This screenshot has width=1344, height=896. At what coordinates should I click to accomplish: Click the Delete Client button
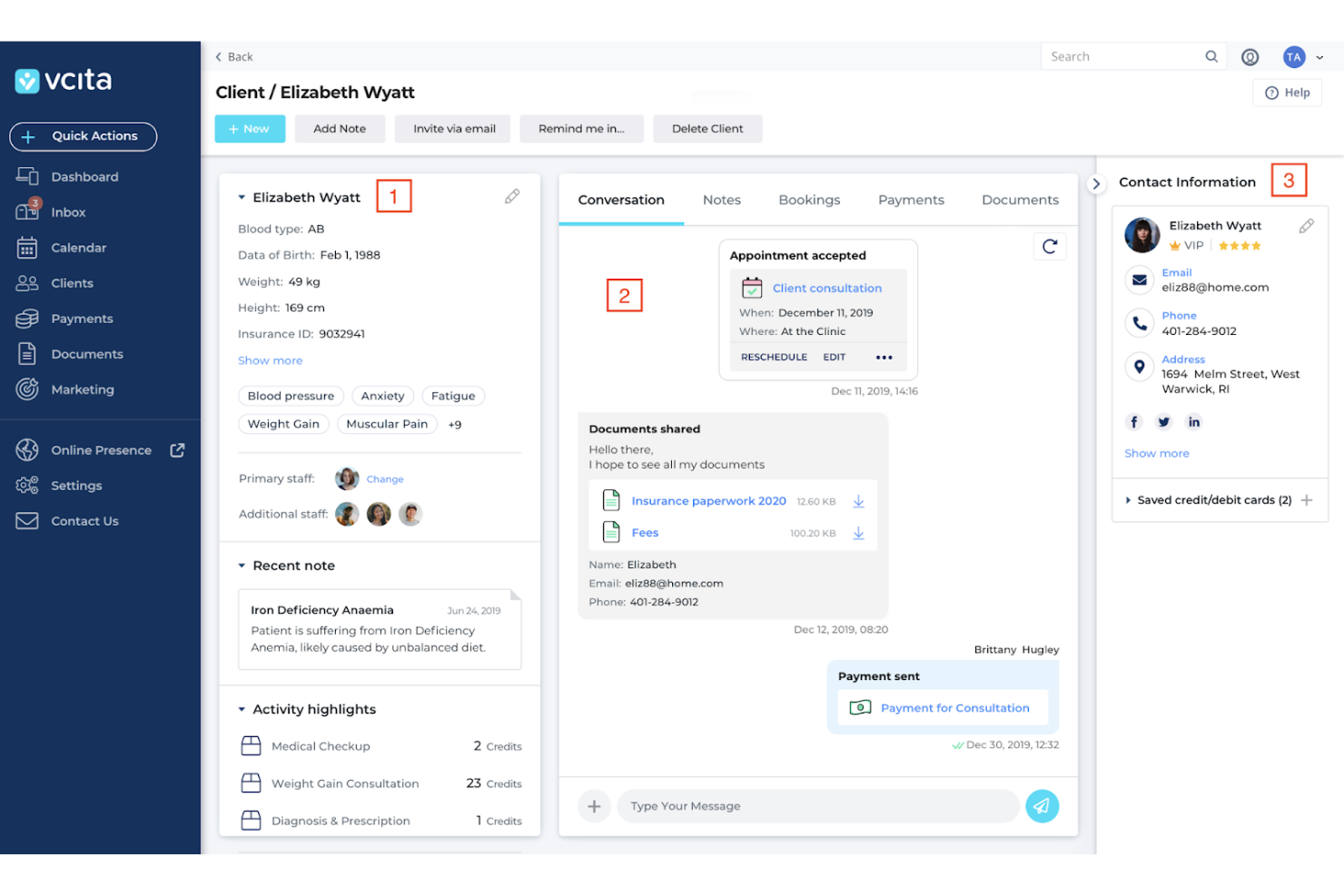707,128
